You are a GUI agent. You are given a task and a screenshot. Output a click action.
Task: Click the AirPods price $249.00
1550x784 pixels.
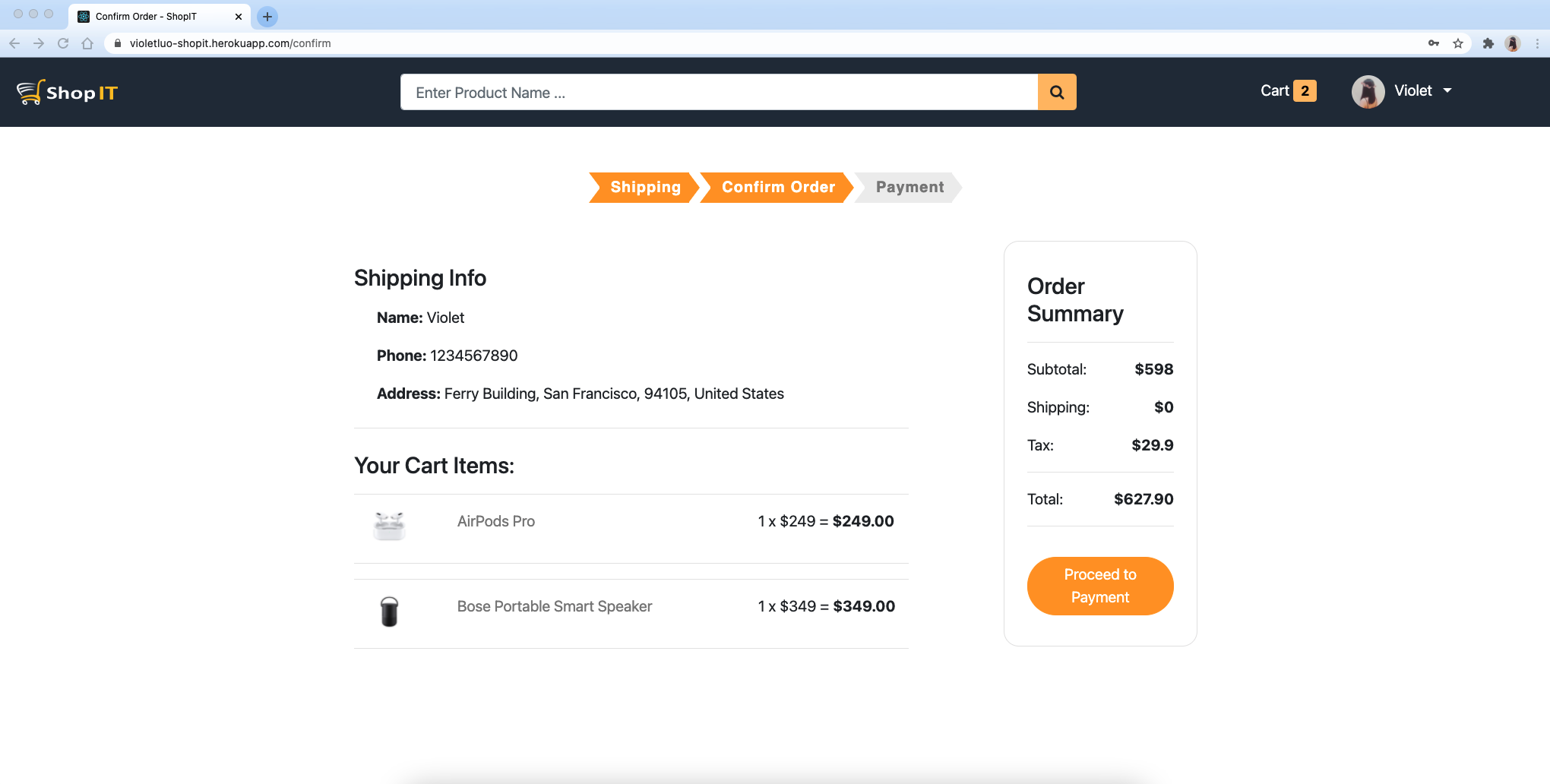point(863,521)
